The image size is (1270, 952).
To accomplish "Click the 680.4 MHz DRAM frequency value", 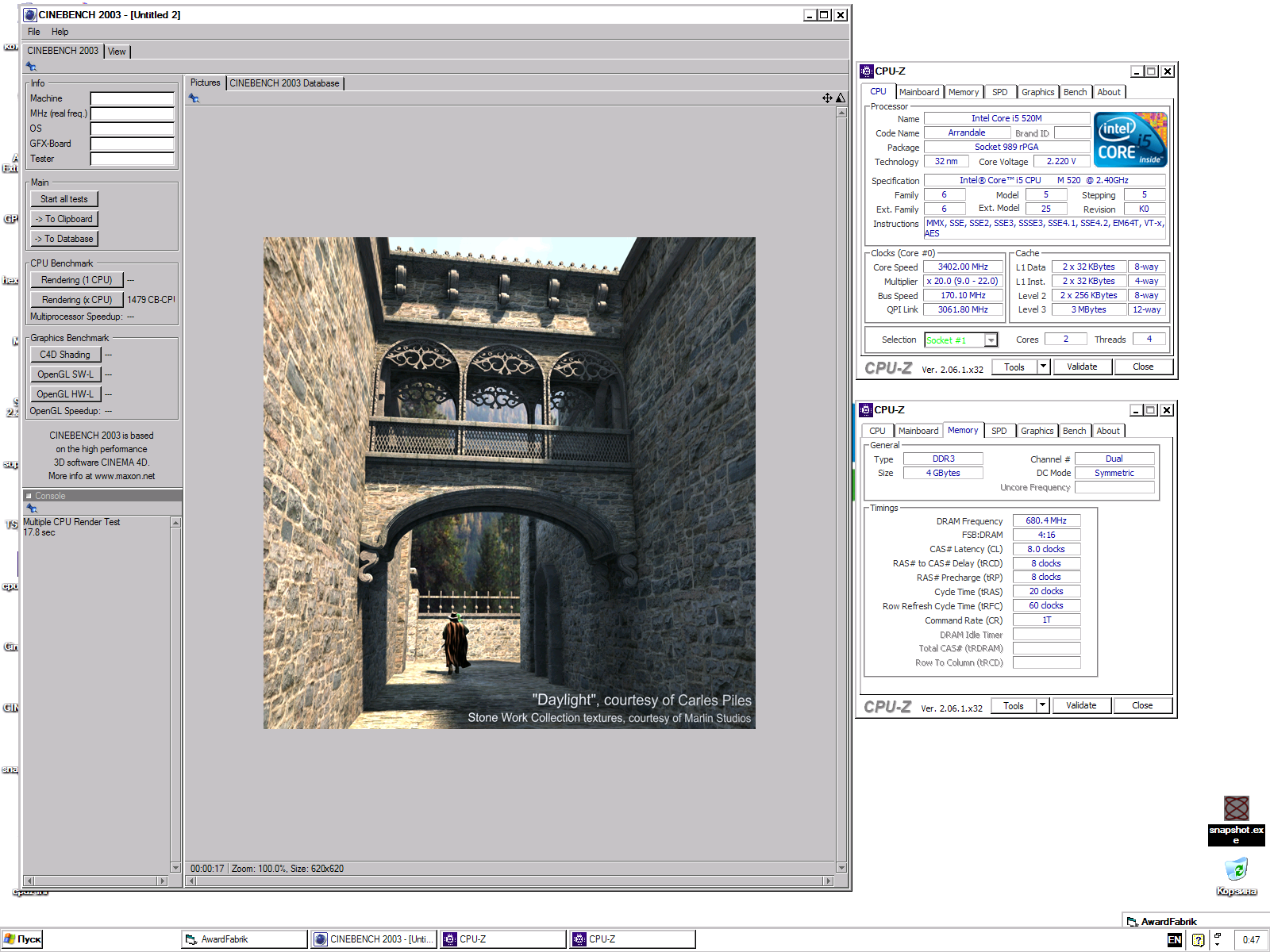I will pyautogui.click(x=1046, y=521).
